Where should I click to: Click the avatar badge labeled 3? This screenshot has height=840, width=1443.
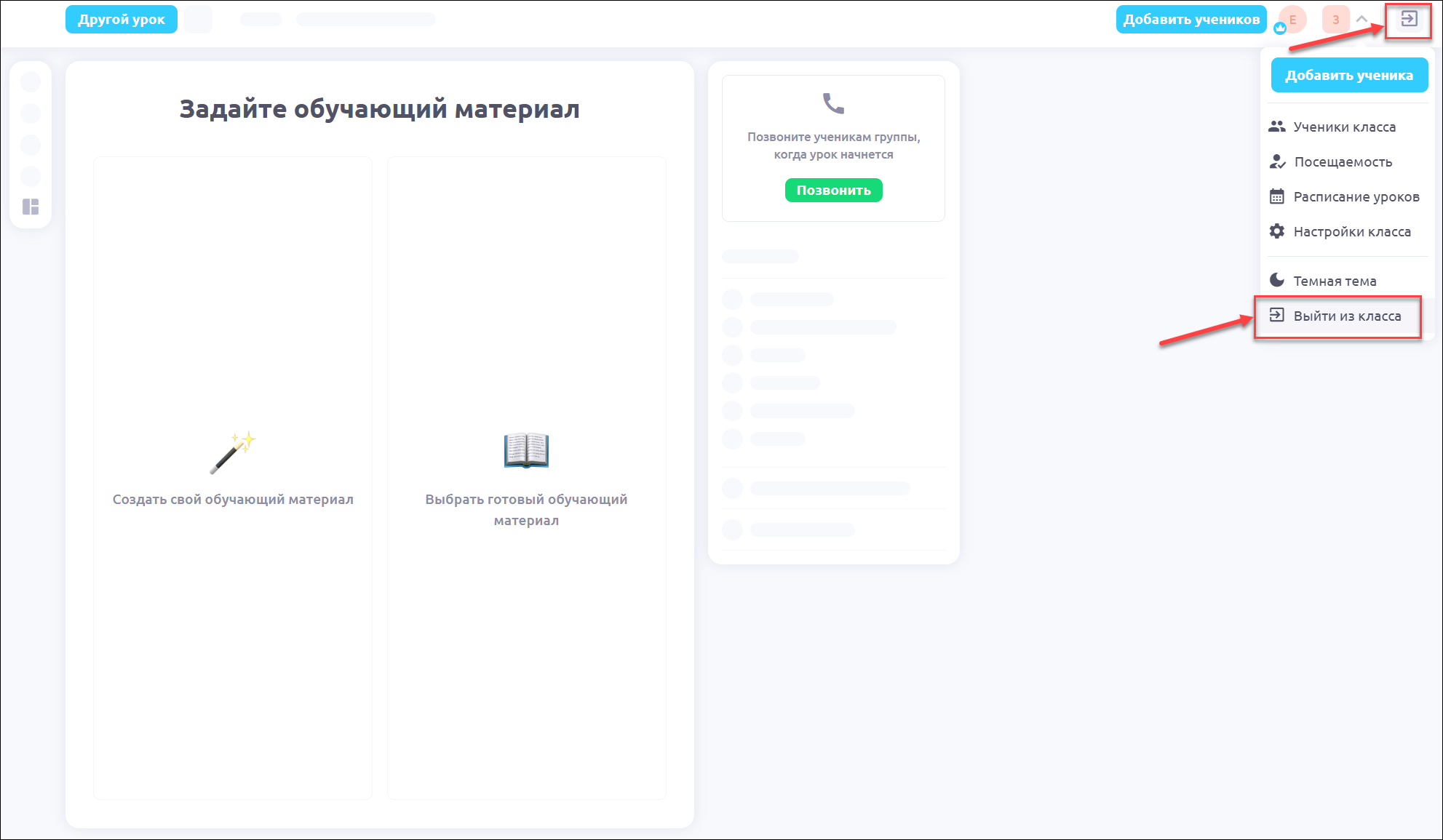point(1335,20)
